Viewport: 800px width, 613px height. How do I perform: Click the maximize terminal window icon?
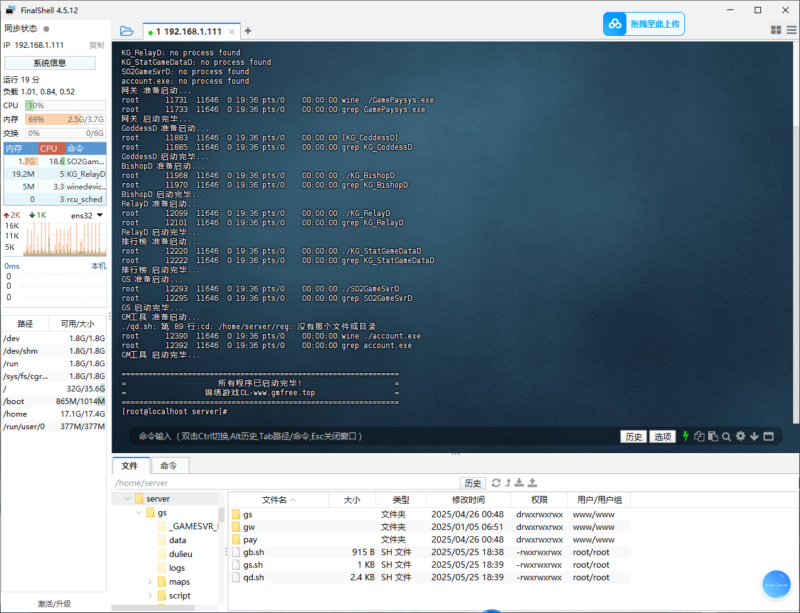(769, 436)
